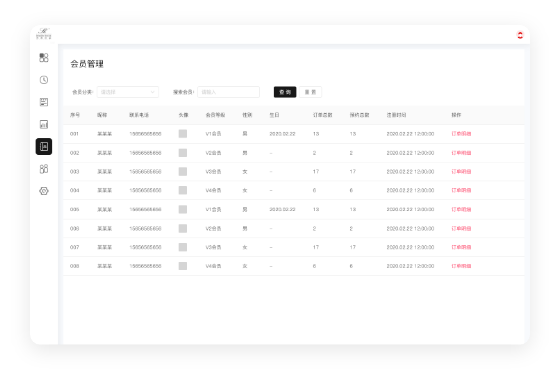This screenshot has height=380, width=560.
Task: Open 订单明细 link for row 001
Action: point(461,134)
